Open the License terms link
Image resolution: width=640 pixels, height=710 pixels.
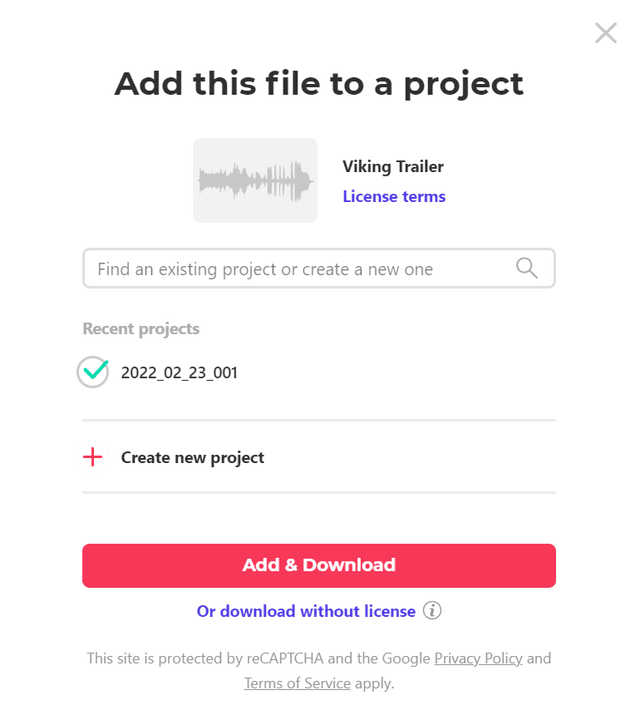[x=394, y=197]
